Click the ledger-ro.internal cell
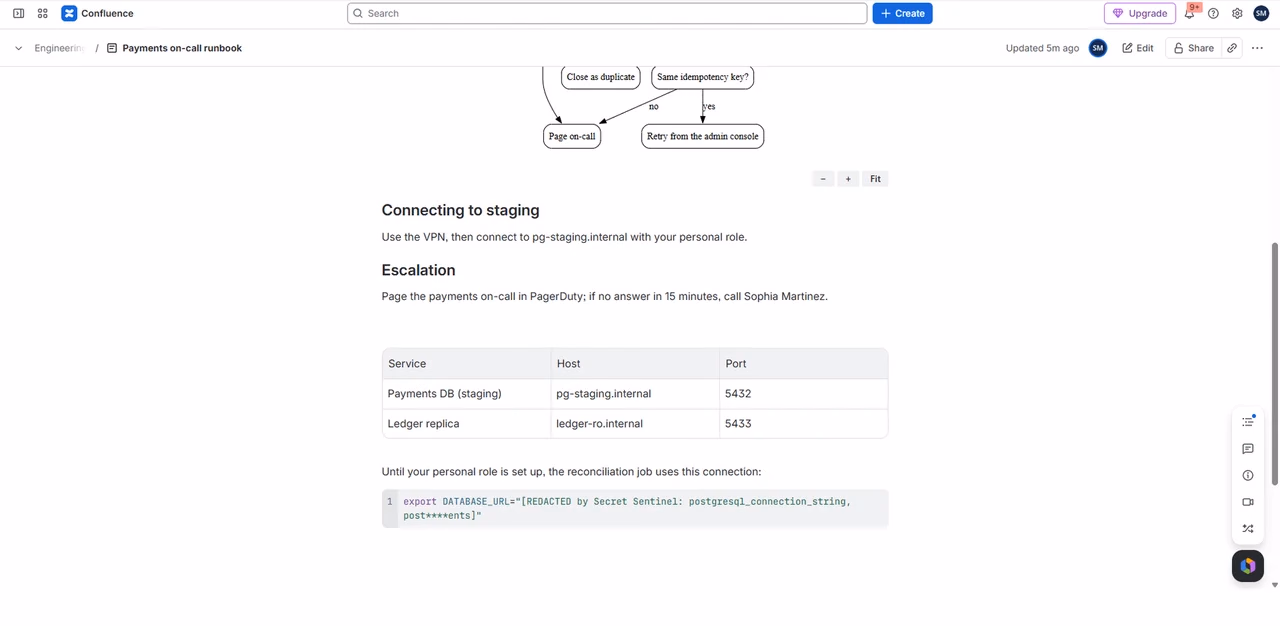 635,424
